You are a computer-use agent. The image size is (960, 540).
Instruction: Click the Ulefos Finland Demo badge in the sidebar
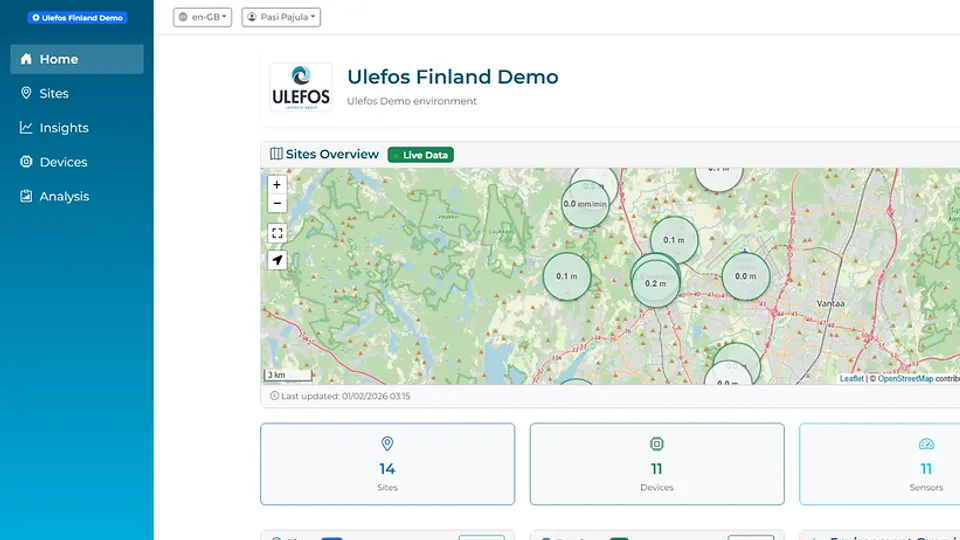click(77, 18)
